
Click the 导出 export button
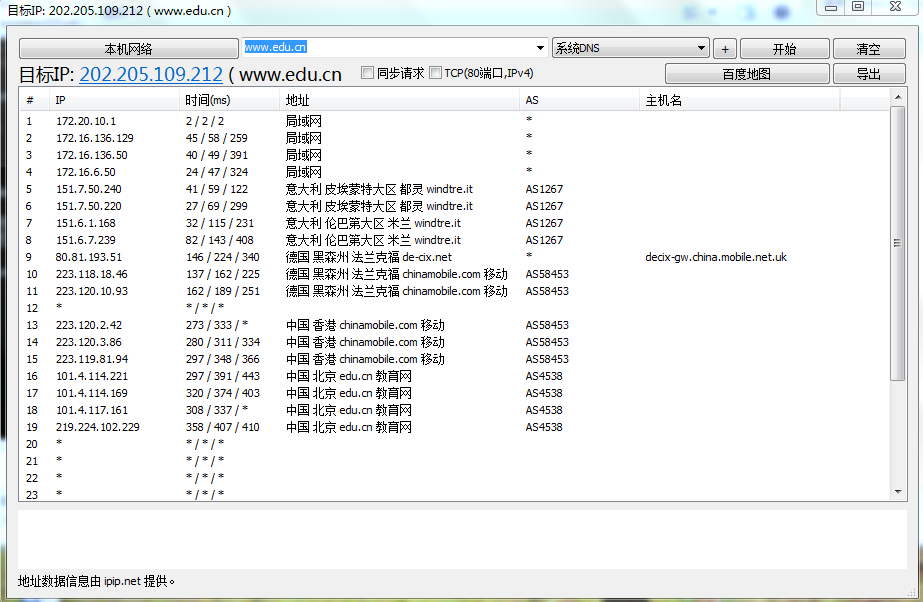868,74
